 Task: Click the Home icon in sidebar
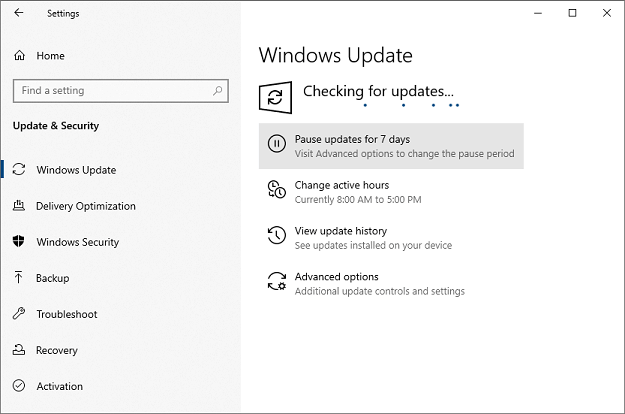(20, 56)
